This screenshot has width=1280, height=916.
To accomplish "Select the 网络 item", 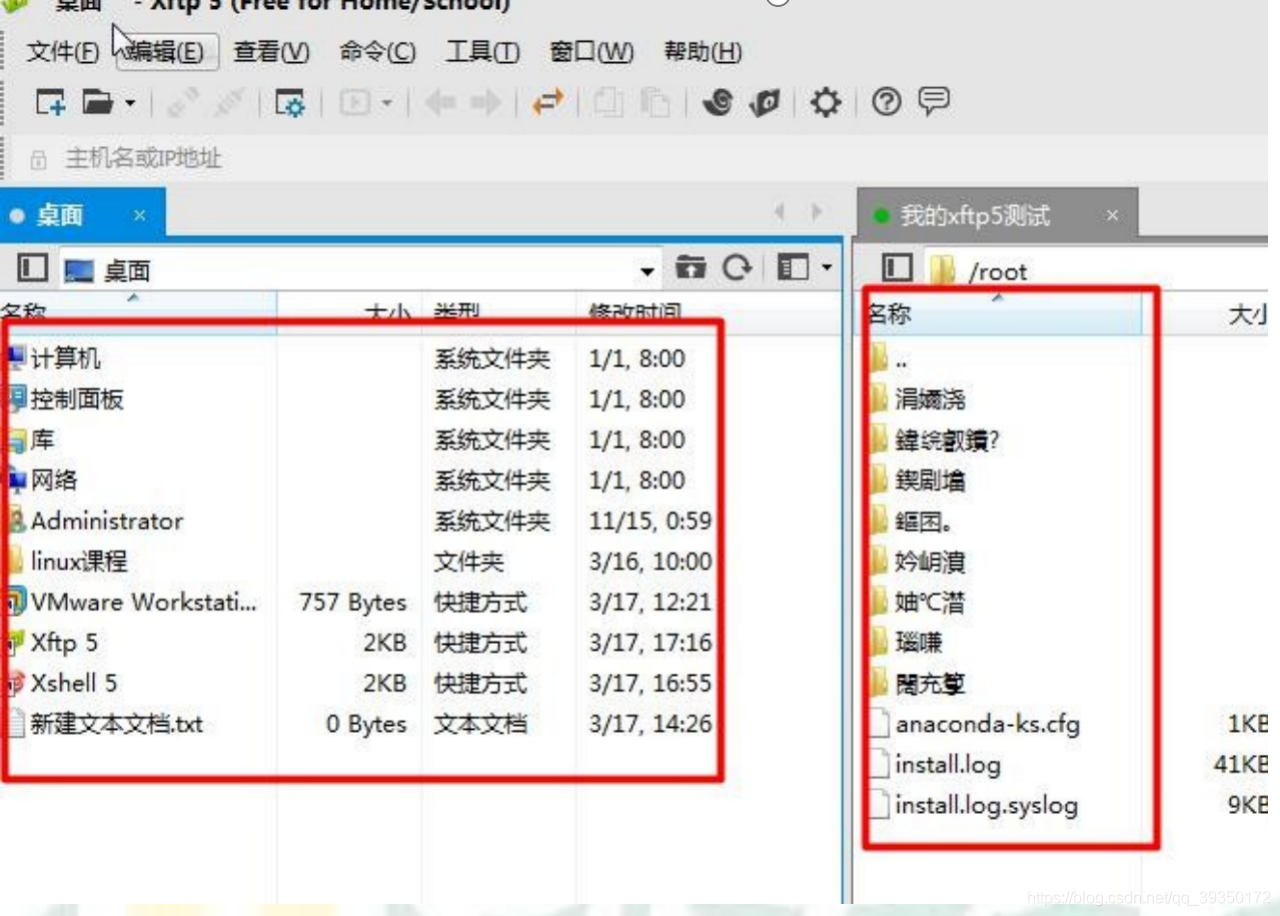I will (x=54, y=480).
